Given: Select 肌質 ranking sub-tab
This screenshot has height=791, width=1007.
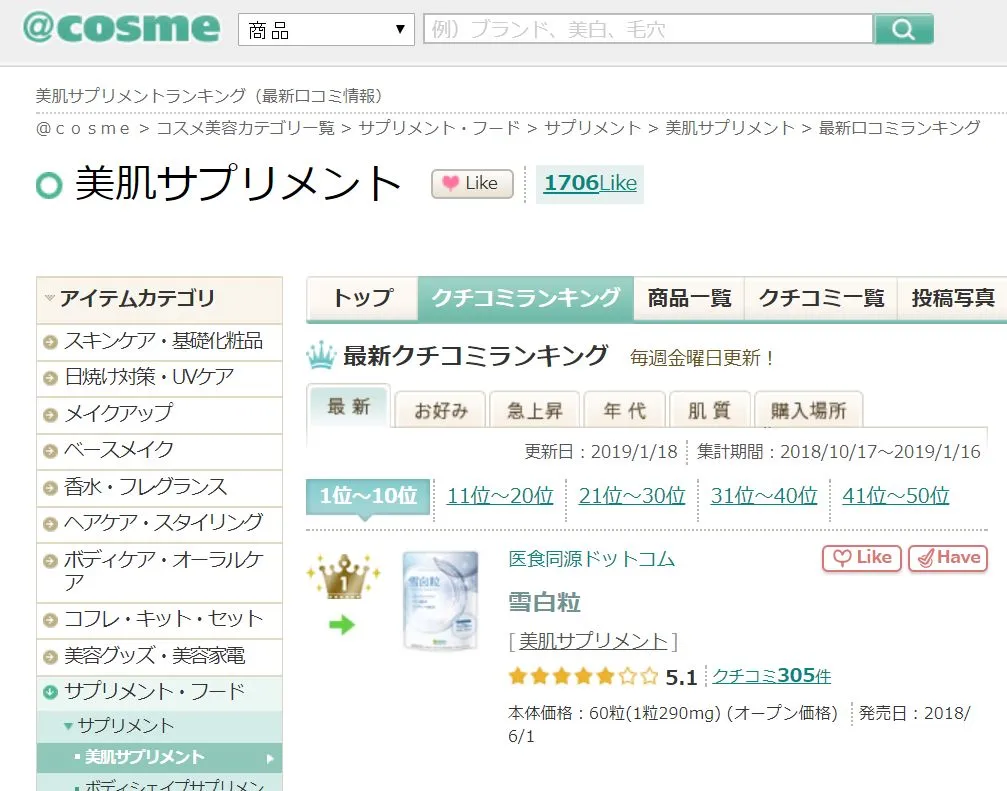Looking at the screenshot, I should click(710, 410).
